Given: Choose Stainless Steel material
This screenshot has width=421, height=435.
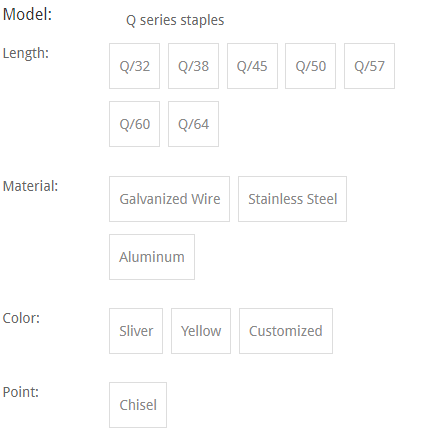Looking at the screenshot, I should 292,199.
